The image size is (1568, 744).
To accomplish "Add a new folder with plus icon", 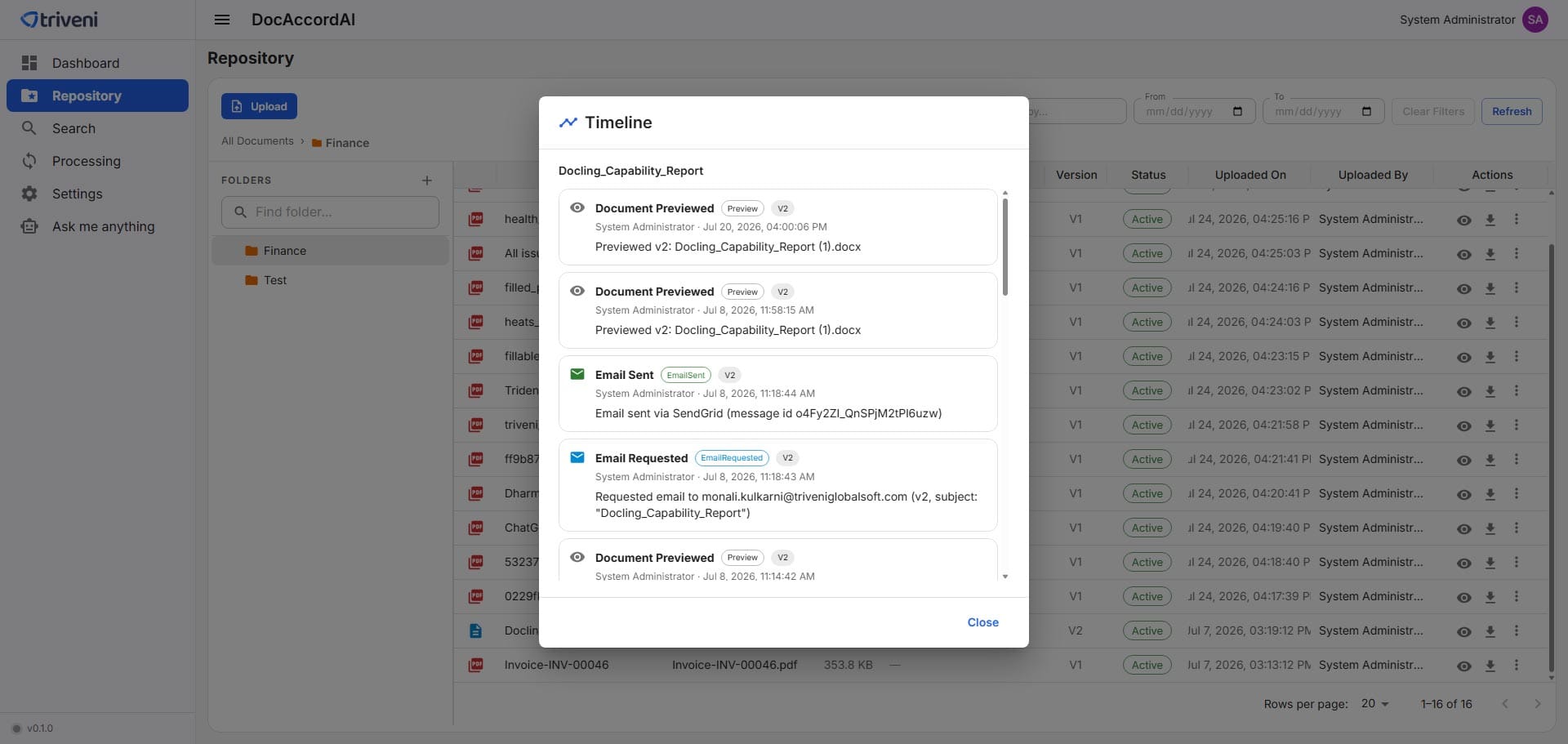I will coord(426,180).
